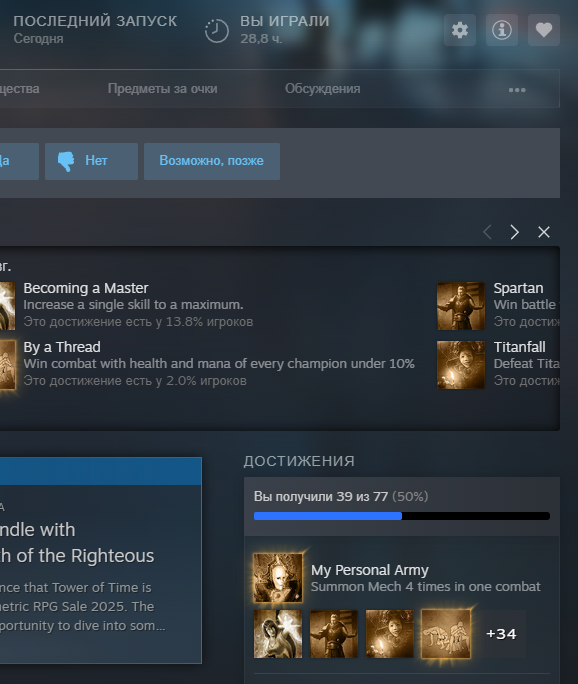This screenshot has height=684, width=578.
Task: Click the Нет thumbs-down button
Action: pyautogui.click(x=91, y=161)
